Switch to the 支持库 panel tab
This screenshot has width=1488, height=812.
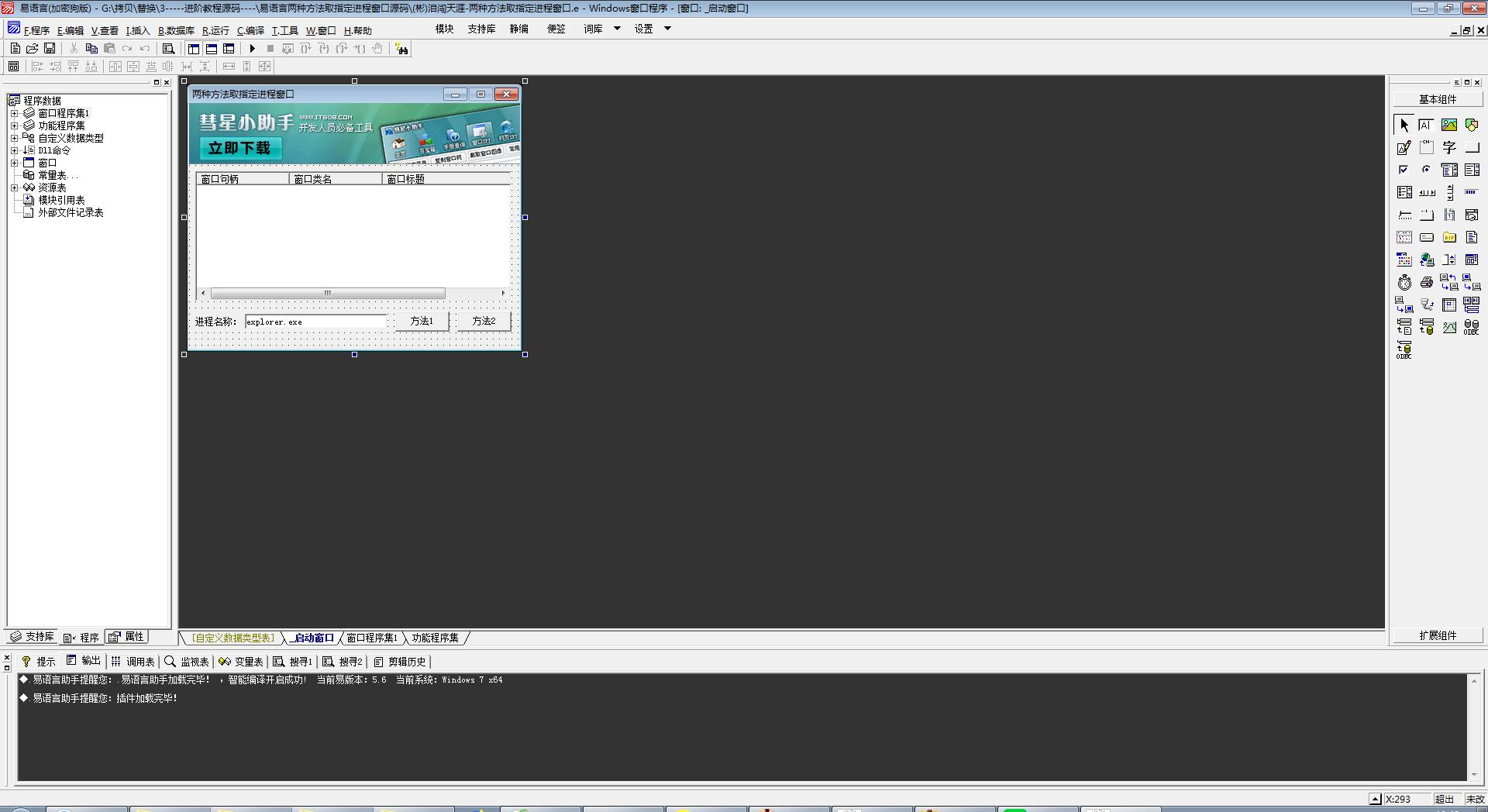[32, 637]
